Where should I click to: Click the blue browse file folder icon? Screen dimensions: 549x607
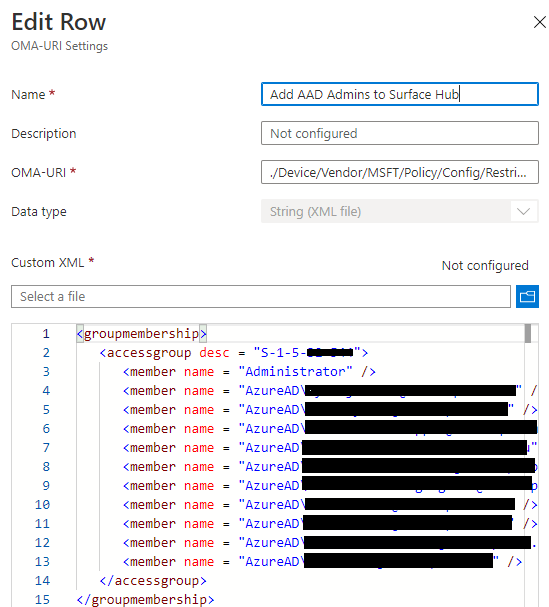point(527,297)
